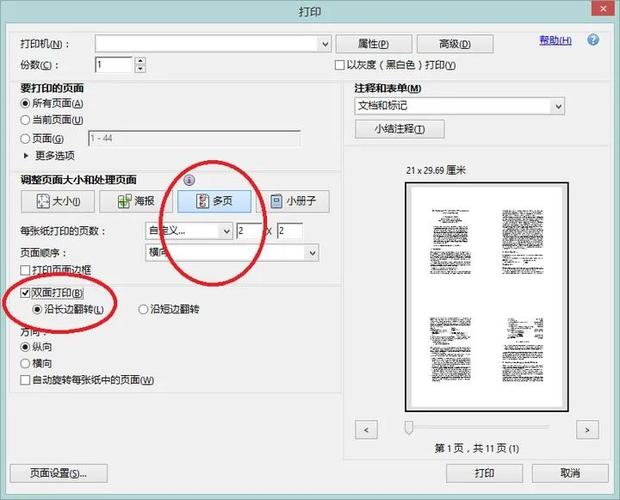Enable 自动旋转每张纸中的页面(W) checkbox

[x=25, y=380]
